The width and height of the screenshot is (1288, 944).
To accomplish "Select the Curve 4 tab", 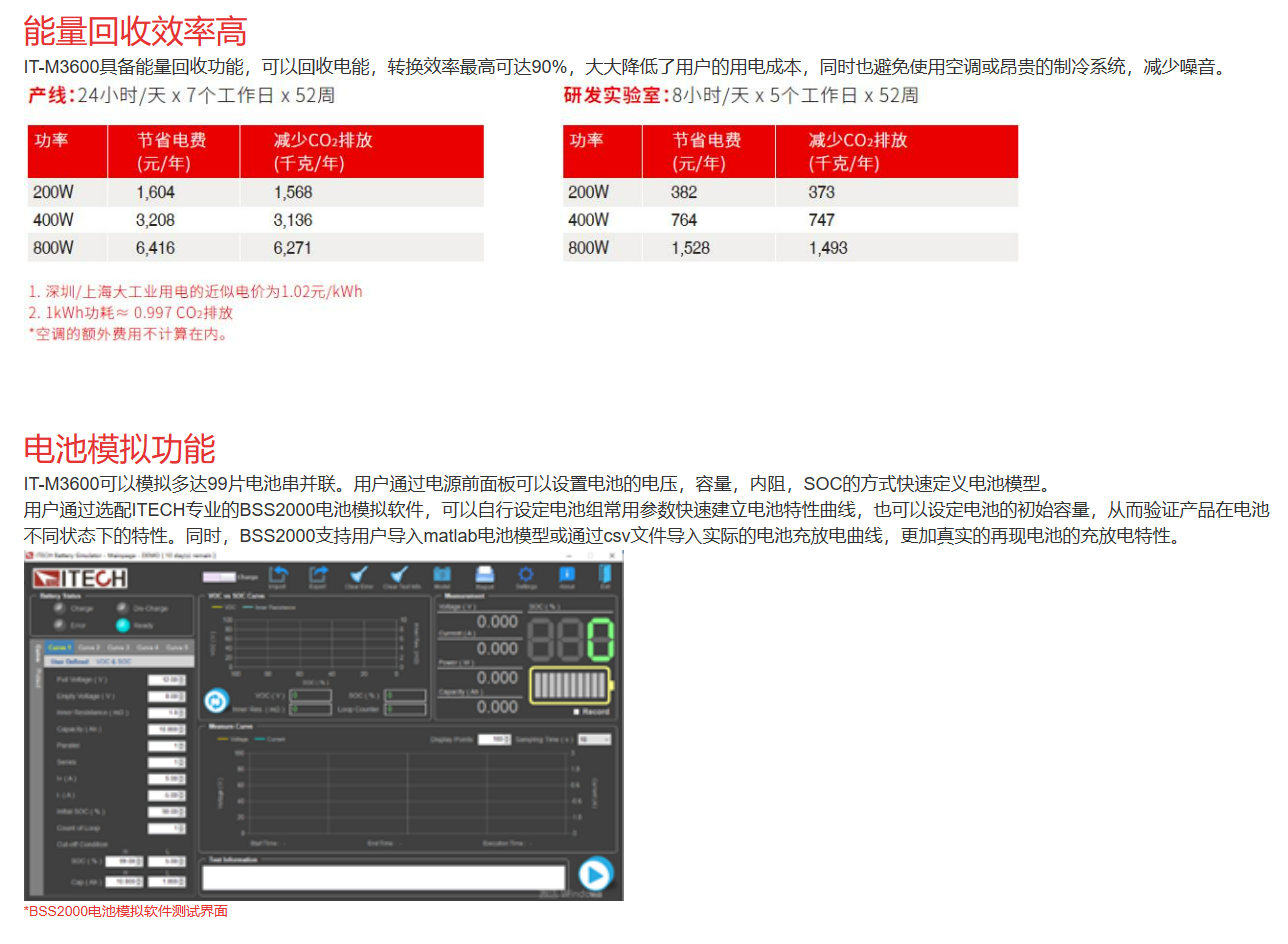I will click(147, 647).
